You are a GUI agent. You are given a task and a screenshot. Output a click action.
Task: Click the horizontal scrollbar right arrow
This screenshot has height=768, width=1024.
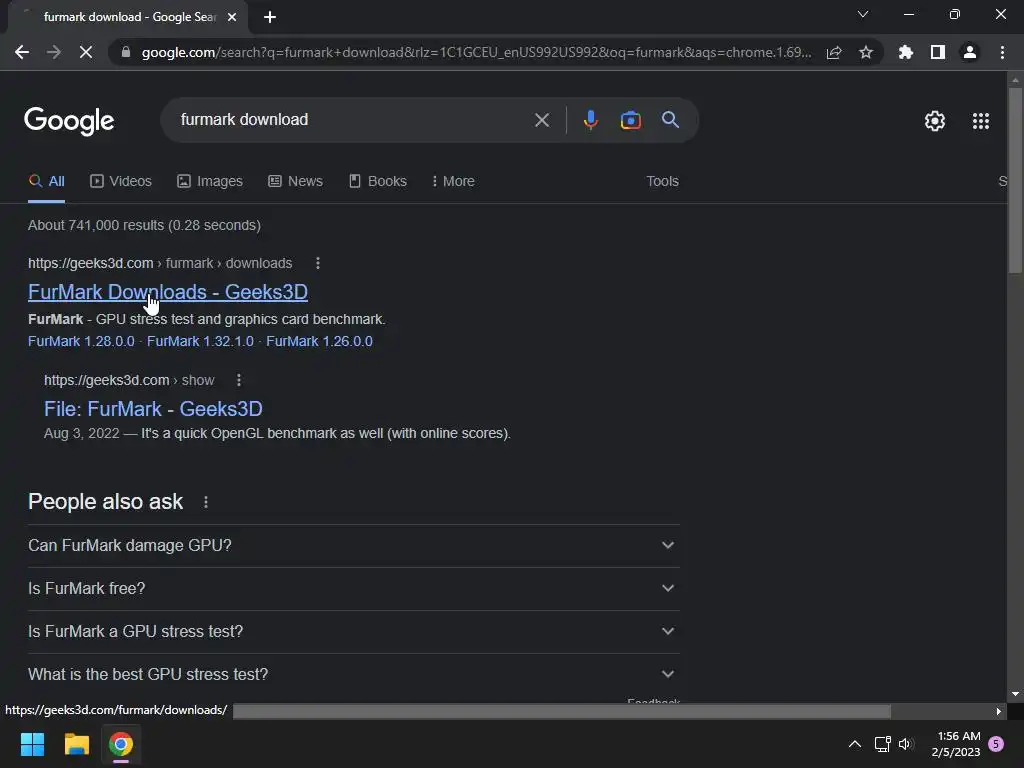pyautogui.click(x=999, y=711)
